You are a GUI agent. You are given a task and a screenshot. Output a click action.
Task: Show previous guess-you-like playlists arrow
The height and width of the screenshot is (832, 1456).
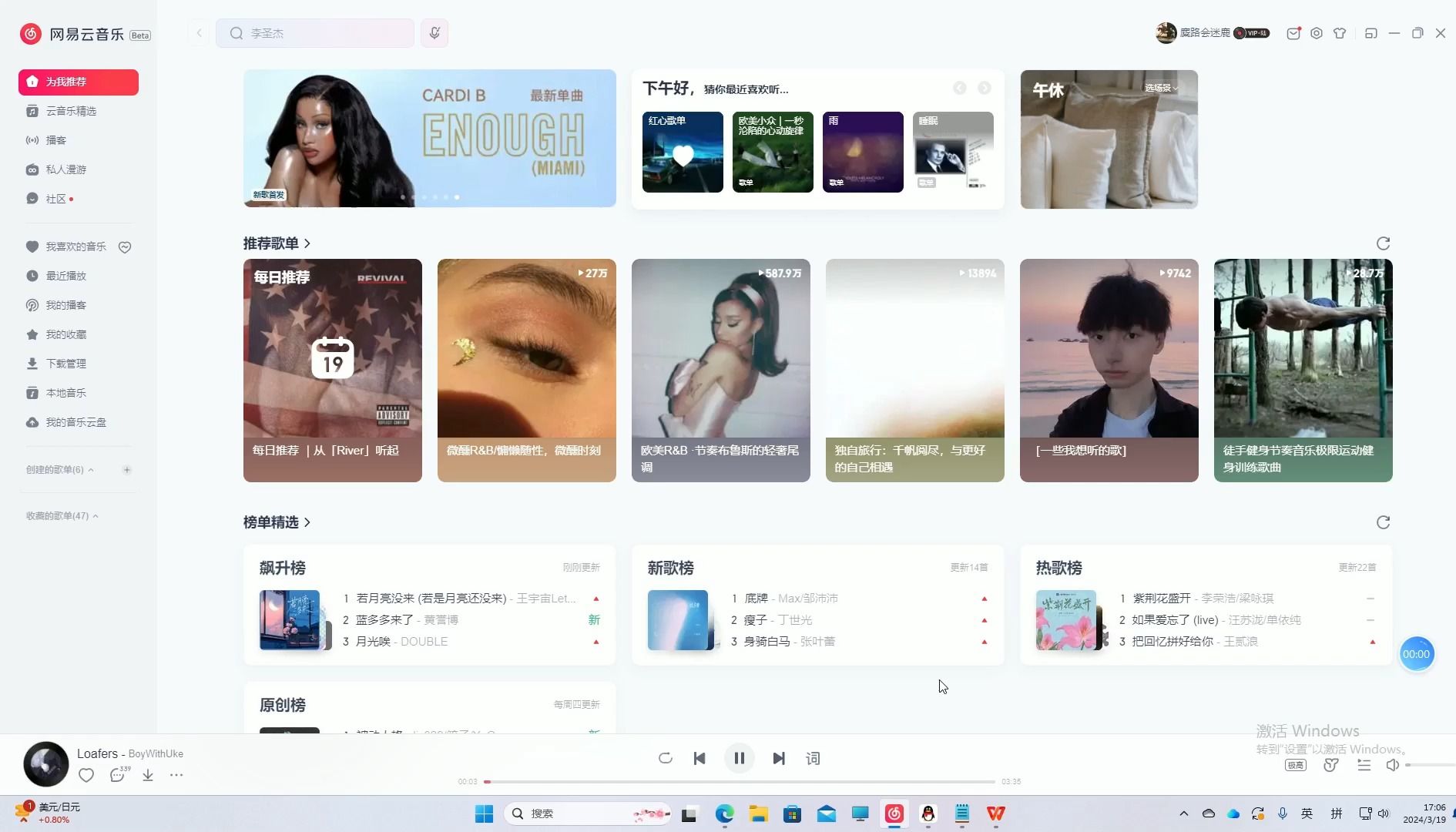tap(959, 89)
